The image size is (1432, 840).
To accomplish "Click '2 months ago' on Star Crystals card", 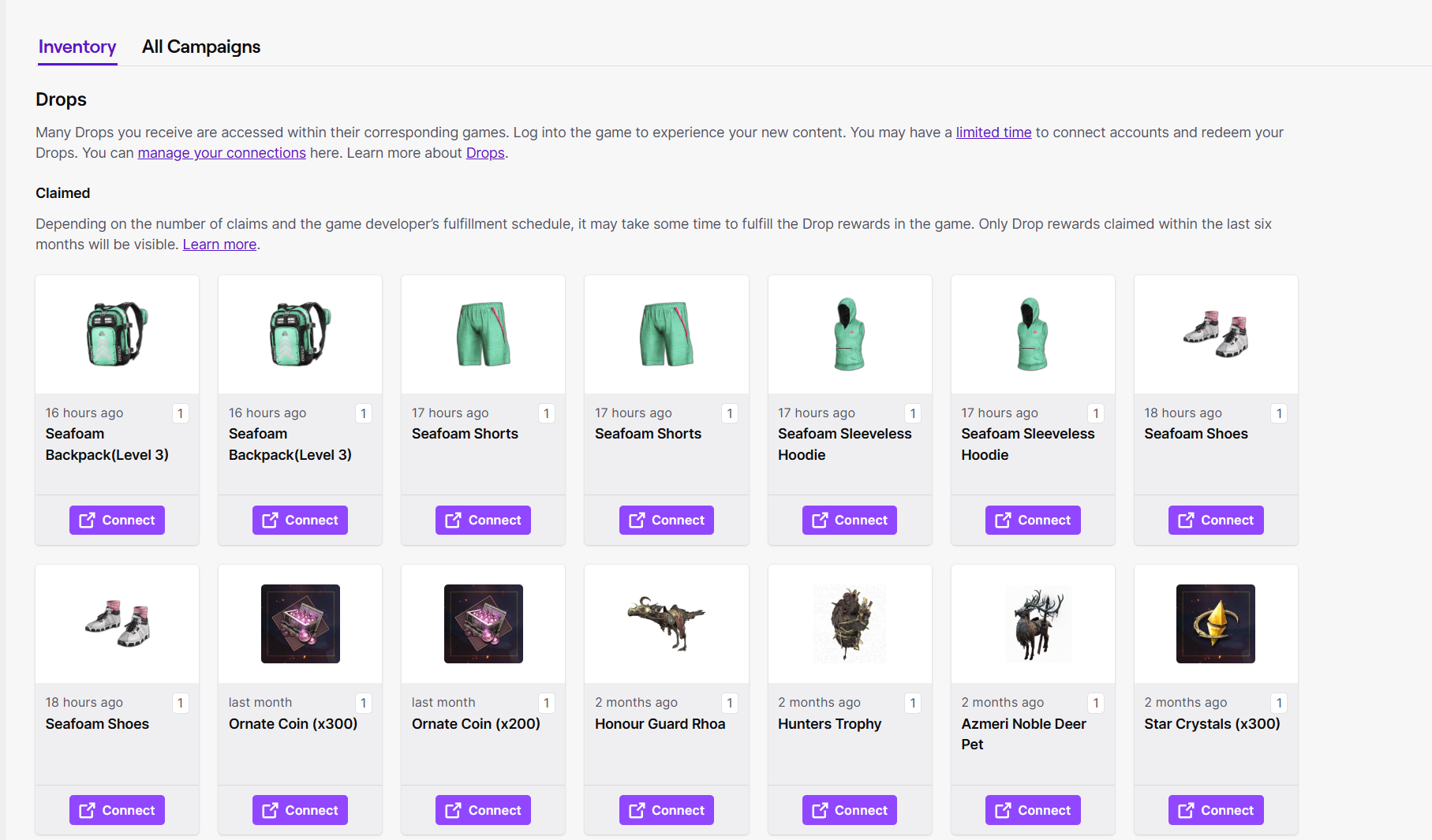I will click(1186, 703).
